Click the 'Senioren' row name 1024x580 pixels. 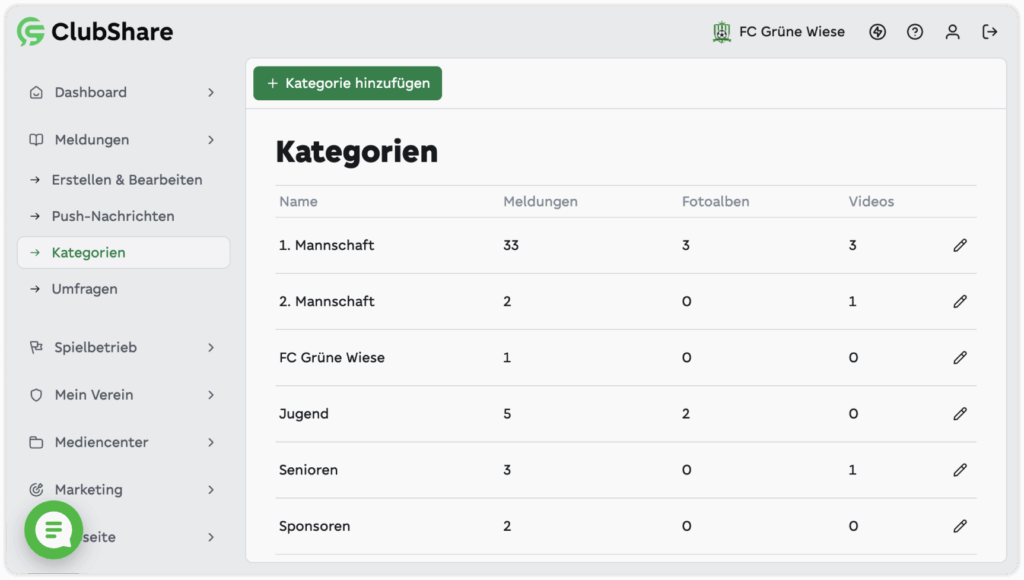[308, 470]
